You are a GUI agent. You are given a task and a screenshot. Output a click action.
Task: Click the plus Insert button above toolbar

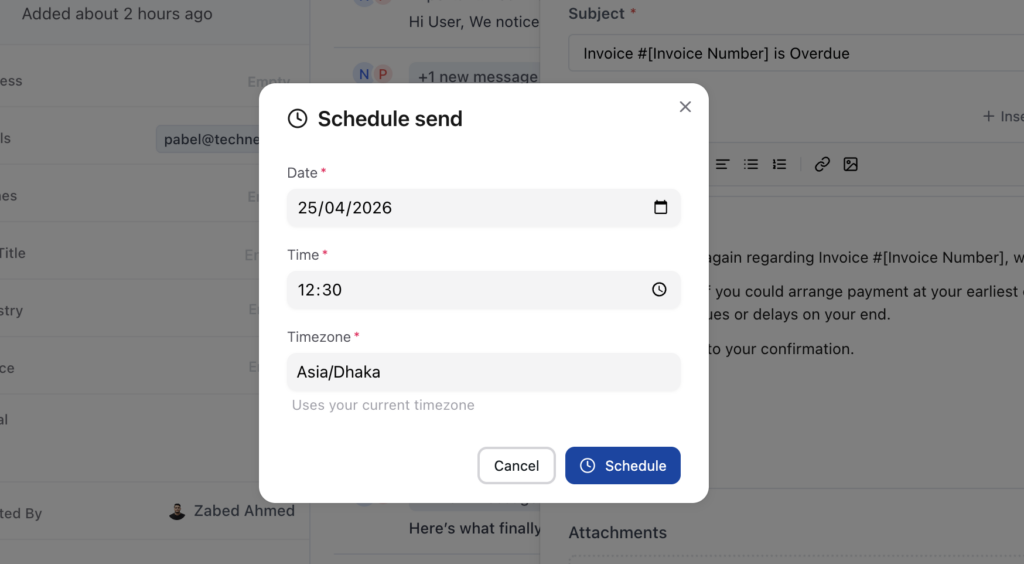pyautogui.click(x=1002, y=117)
